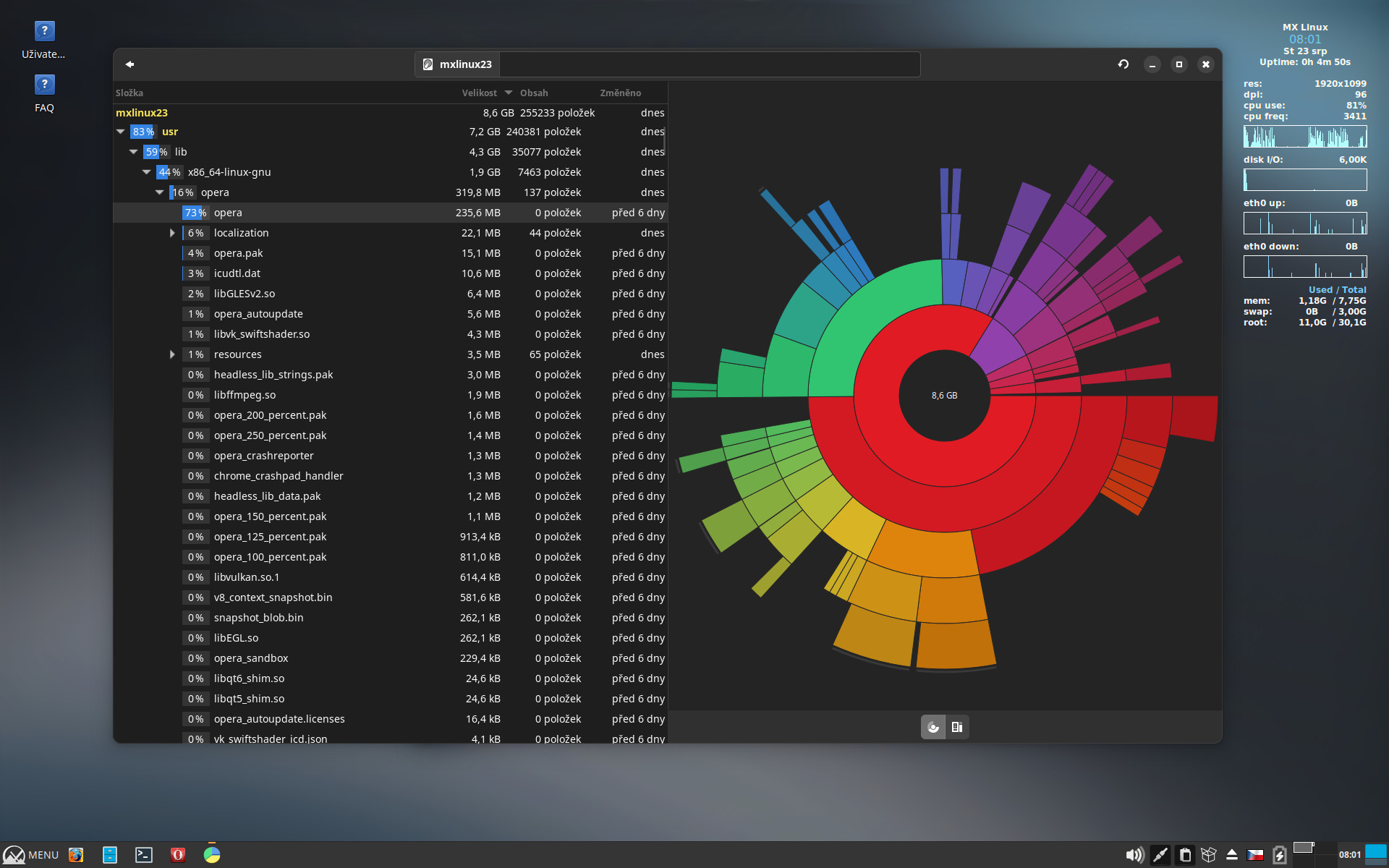Click the 44 % usage bar of x86_64-linux-gnu
The image size is (1389, 868).
point(169,172)
